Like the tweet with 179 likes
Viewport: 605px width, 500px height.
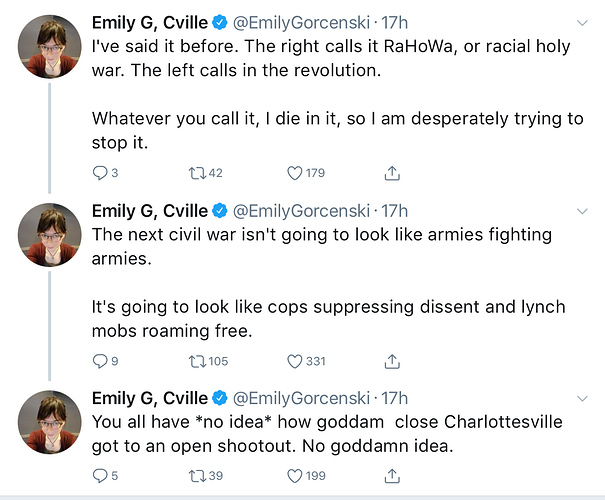[x=295, y=173]
